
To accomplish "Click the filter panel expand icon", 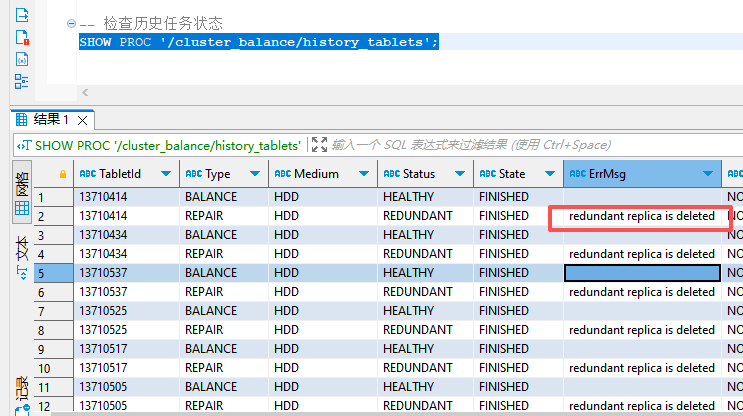I will point(319,145).
